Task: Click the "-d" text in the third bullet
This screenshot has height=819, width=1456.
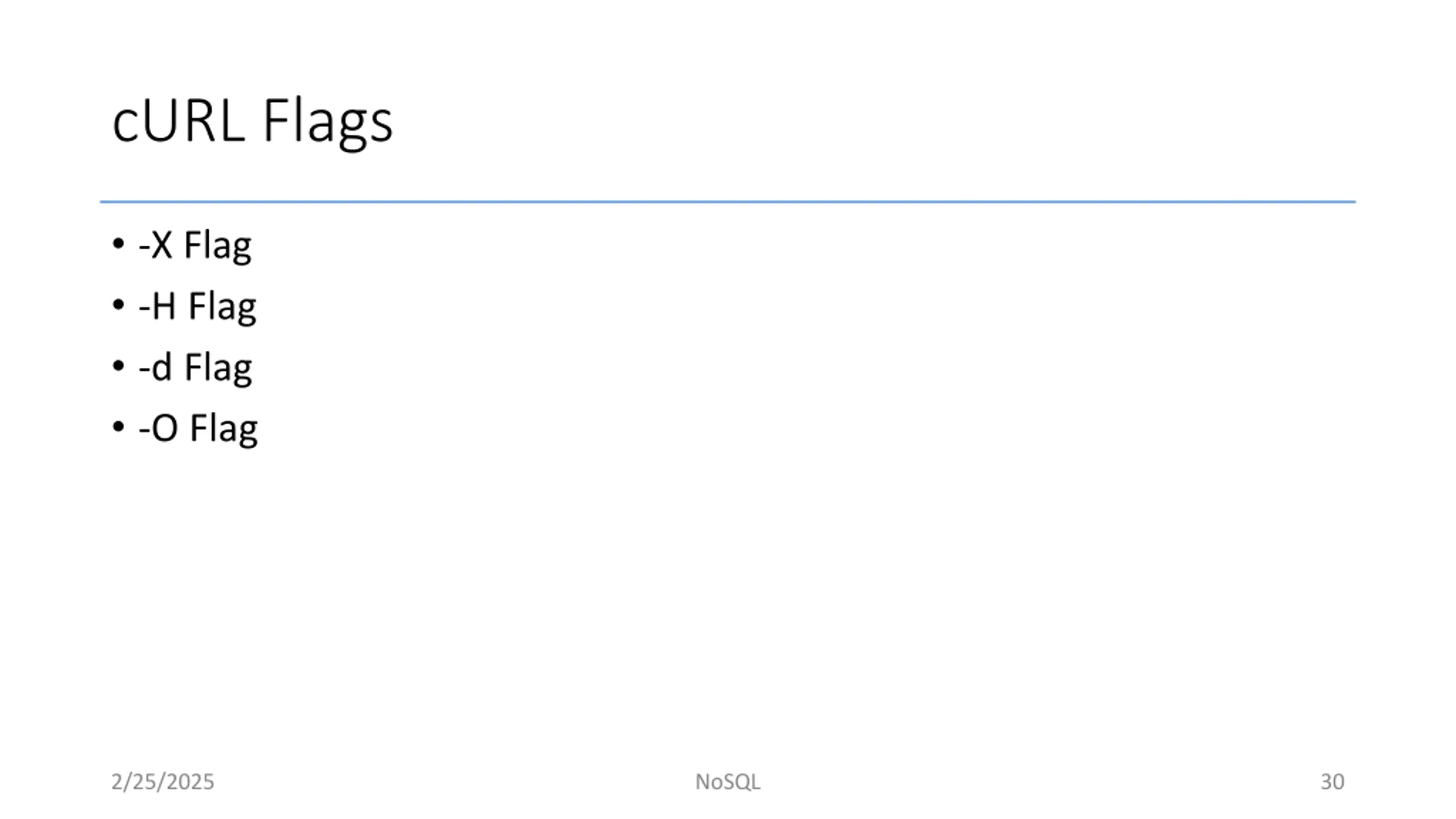Action: (x=155, y=367)
